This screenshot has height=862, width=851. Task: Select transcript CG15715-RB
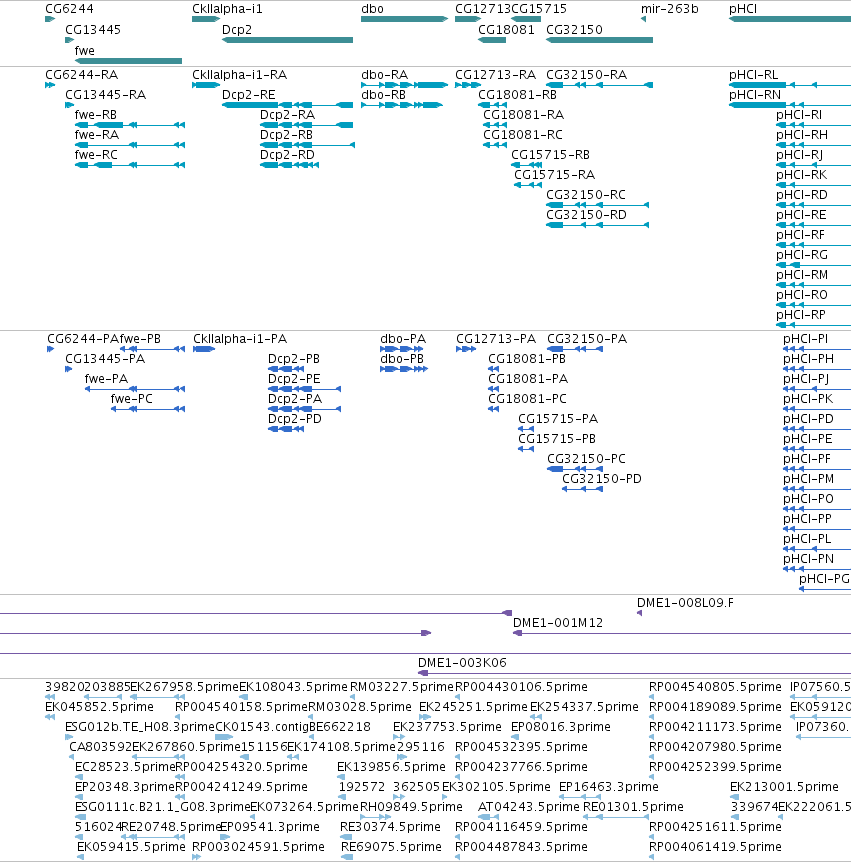pos(550,155)
